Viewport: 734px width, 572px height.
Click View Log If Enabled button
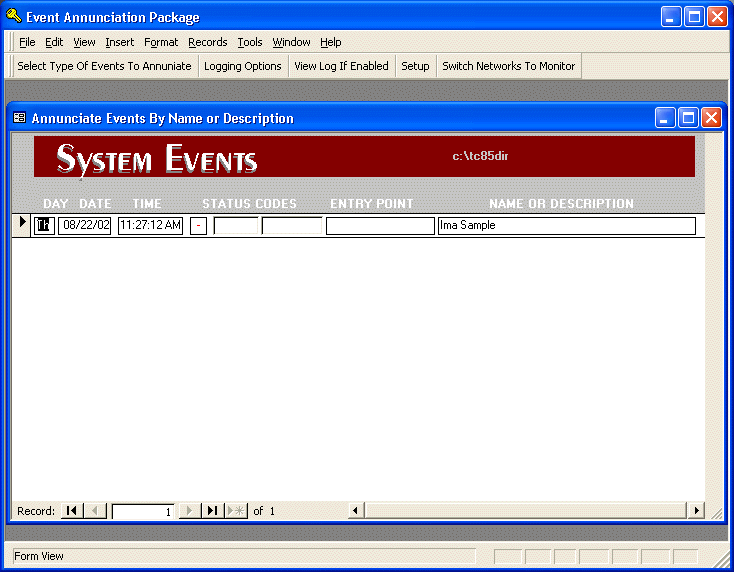point(341,66)
